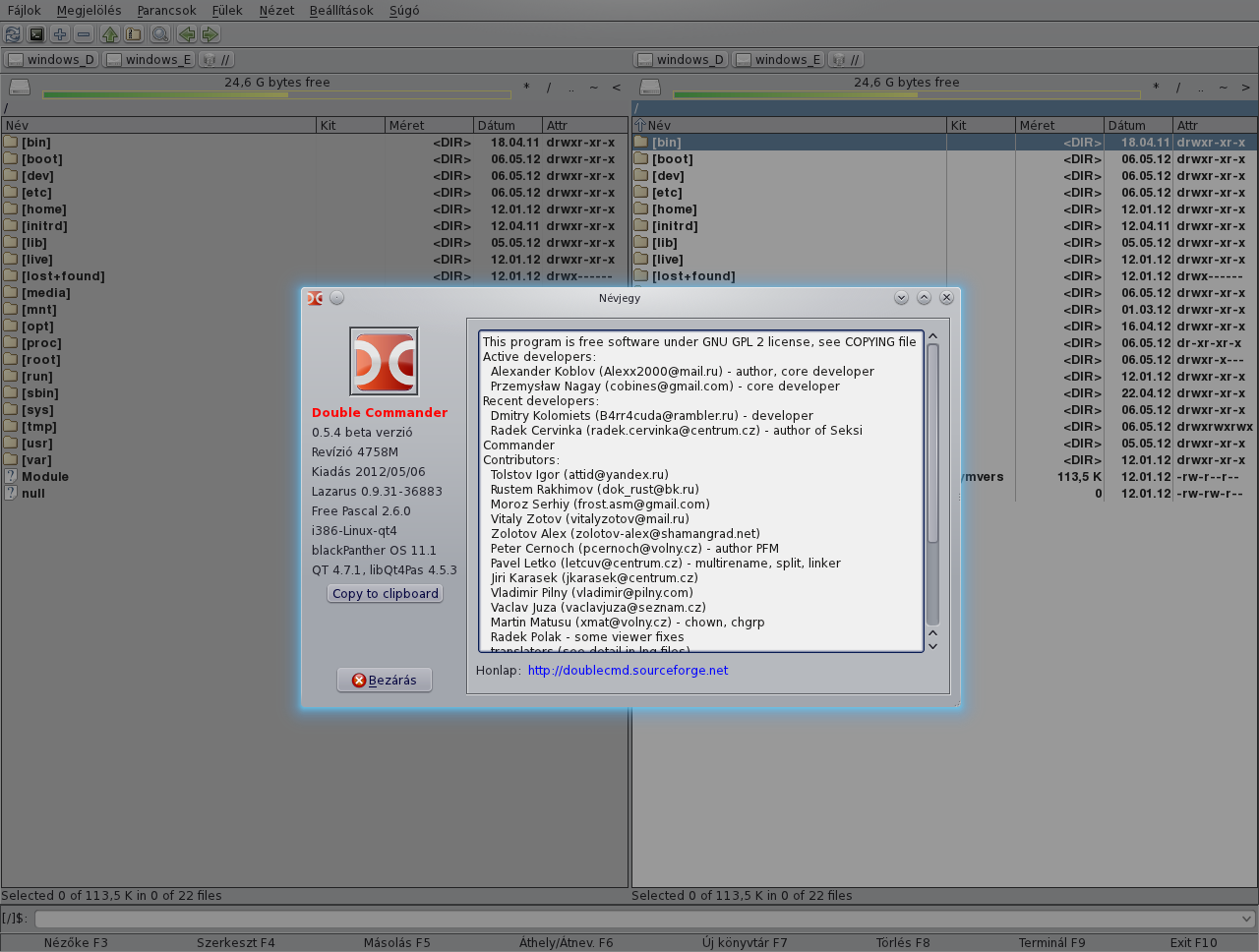Click the magnifier search toolbar icon
The image size is (1259, 952).
point(160,34)
